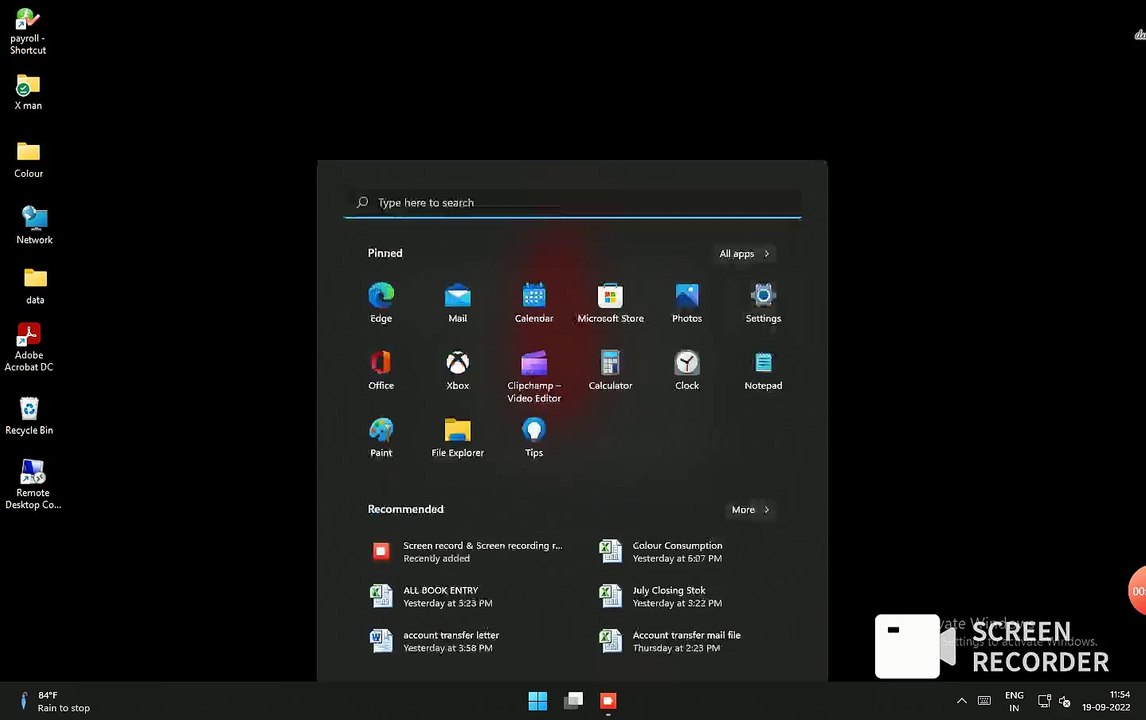
Task: Select the Colour folder on desktop
Action: click(28, 159)
